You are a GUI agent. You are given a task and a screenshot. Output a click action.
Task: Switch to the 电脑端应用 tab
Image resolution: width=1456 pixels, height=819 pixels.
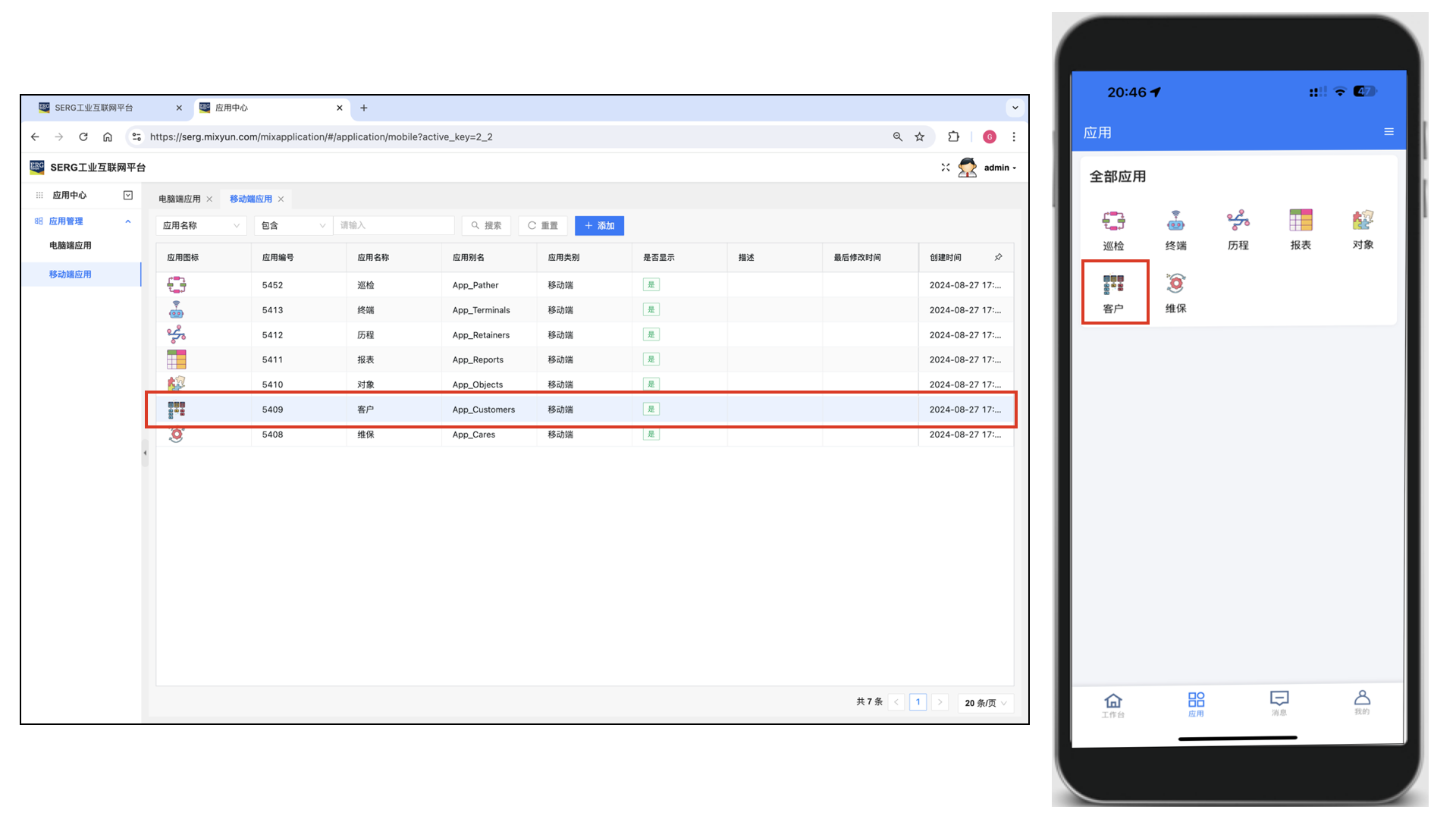coord(180,199)
